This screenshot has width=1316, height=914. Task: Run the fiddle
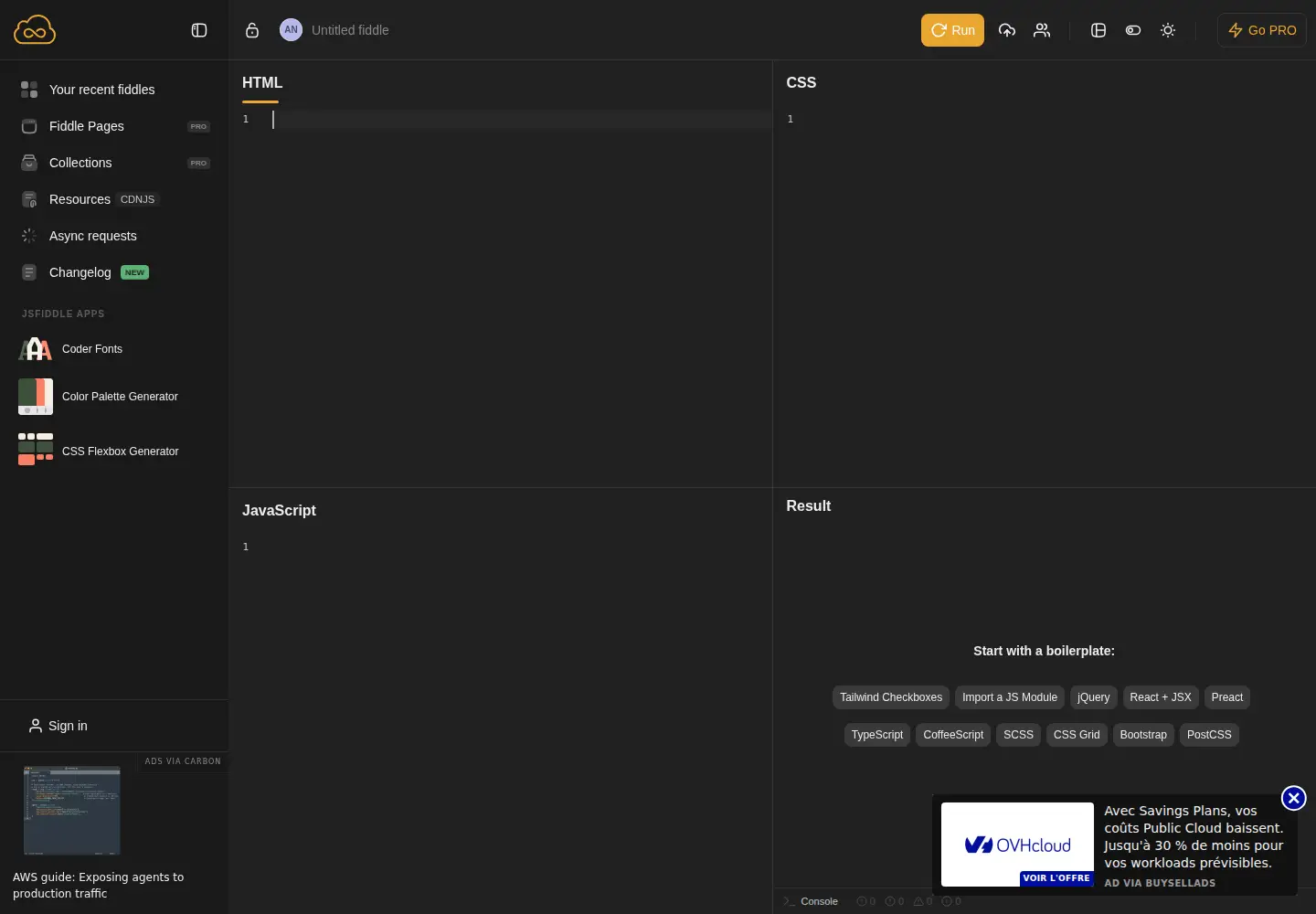point(952,30)
